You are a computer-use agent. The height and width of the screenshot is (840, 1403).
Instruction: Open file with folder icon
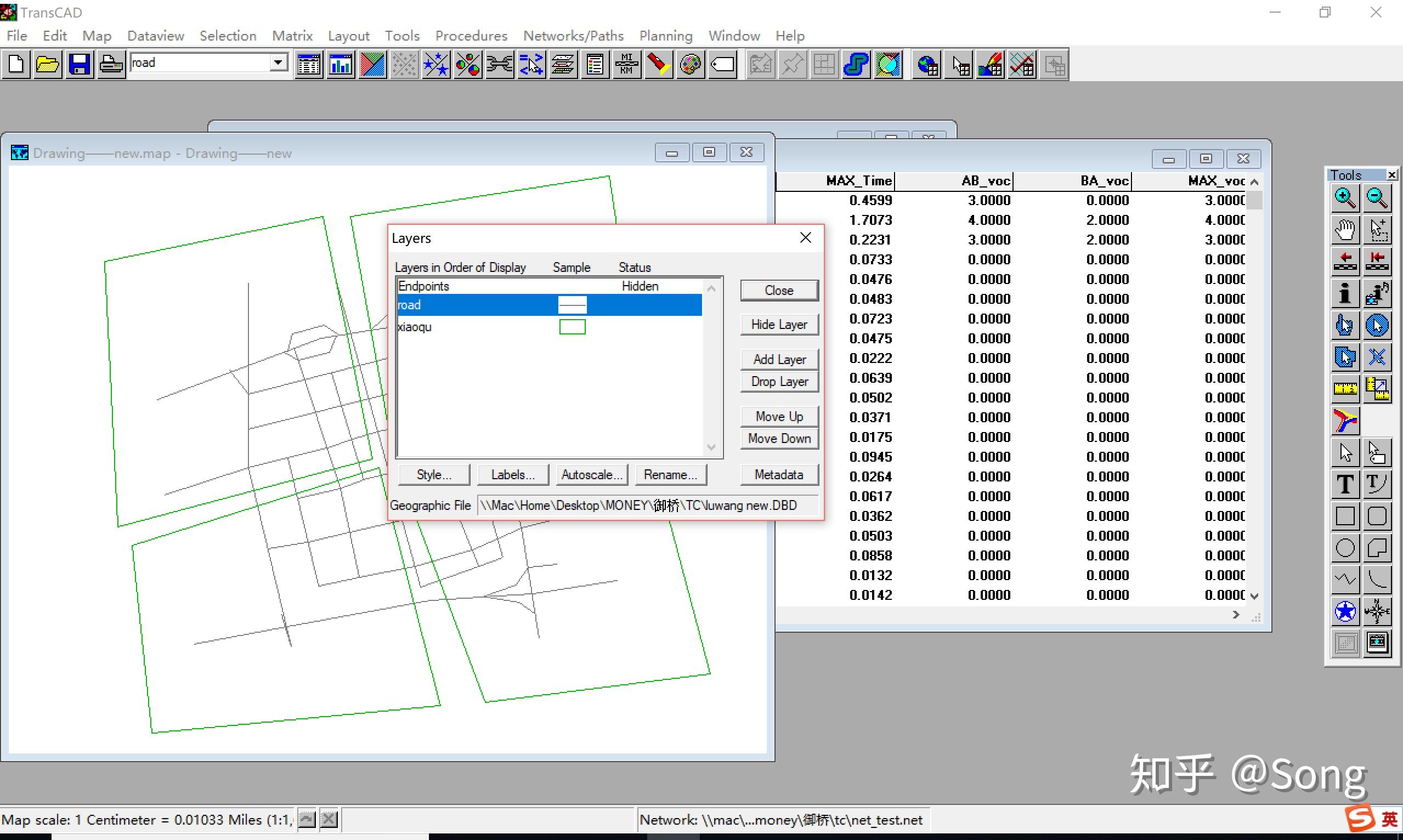pyautogui.click(x=48, y=65)
